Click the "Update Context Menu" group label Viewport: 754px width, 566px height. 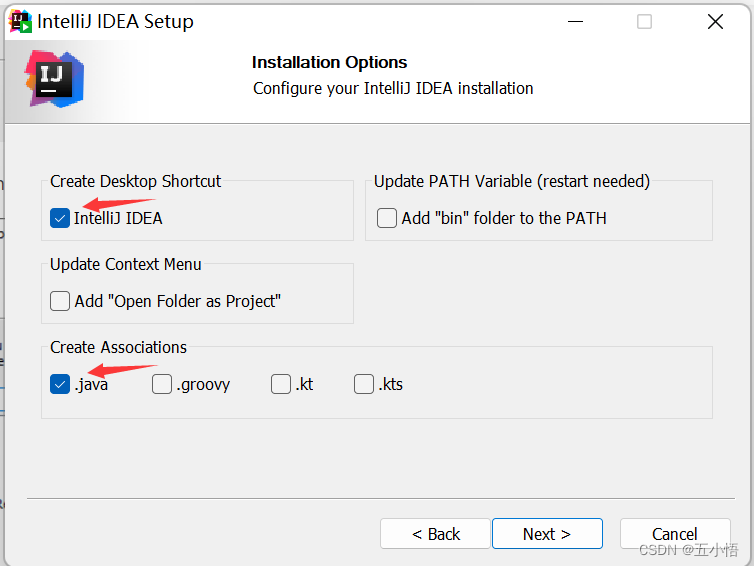point(126,264)
